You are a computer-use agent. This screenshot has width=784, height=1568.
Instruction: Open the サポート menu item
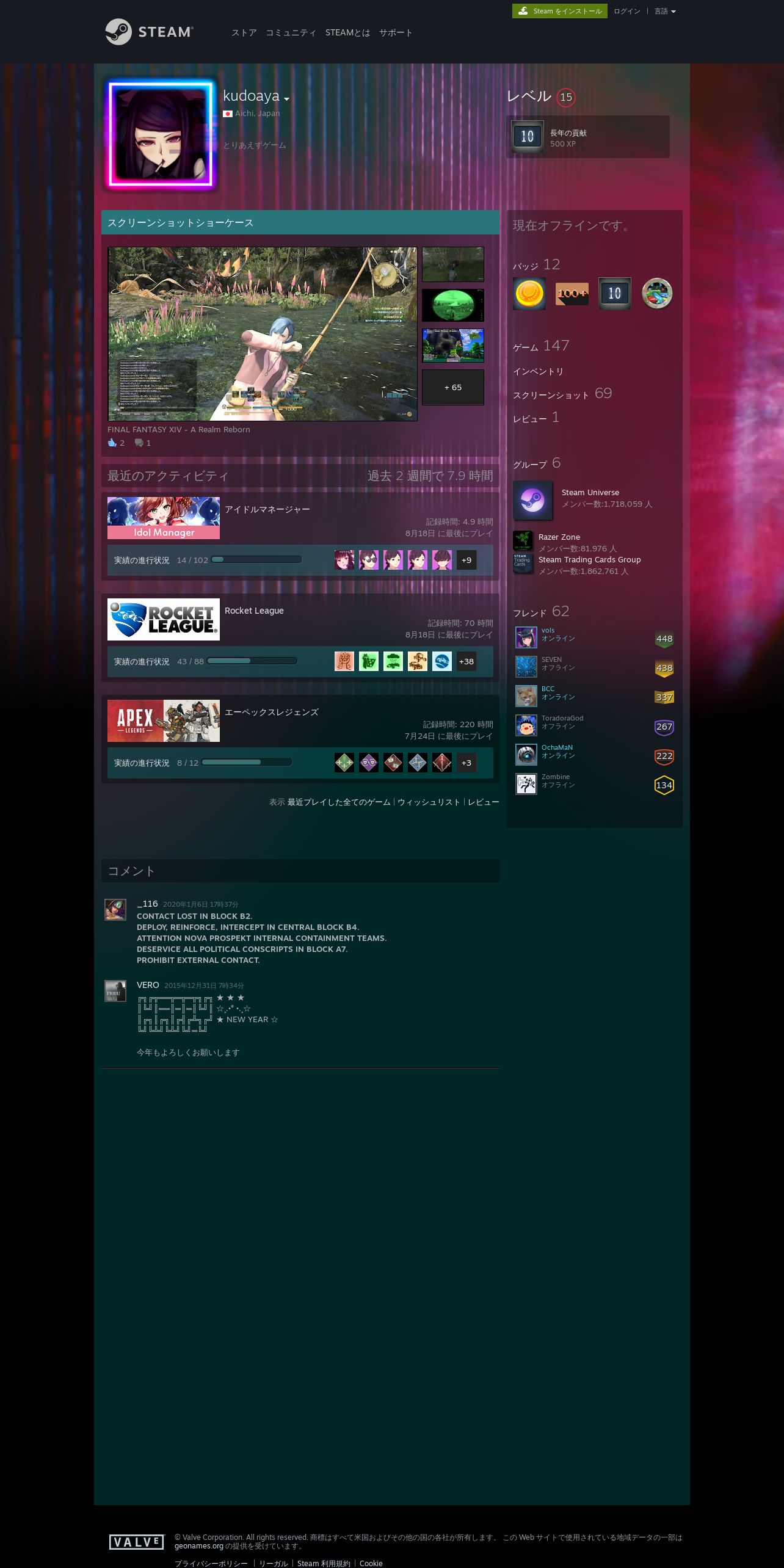pyautogui.click(x=396, y=32)
